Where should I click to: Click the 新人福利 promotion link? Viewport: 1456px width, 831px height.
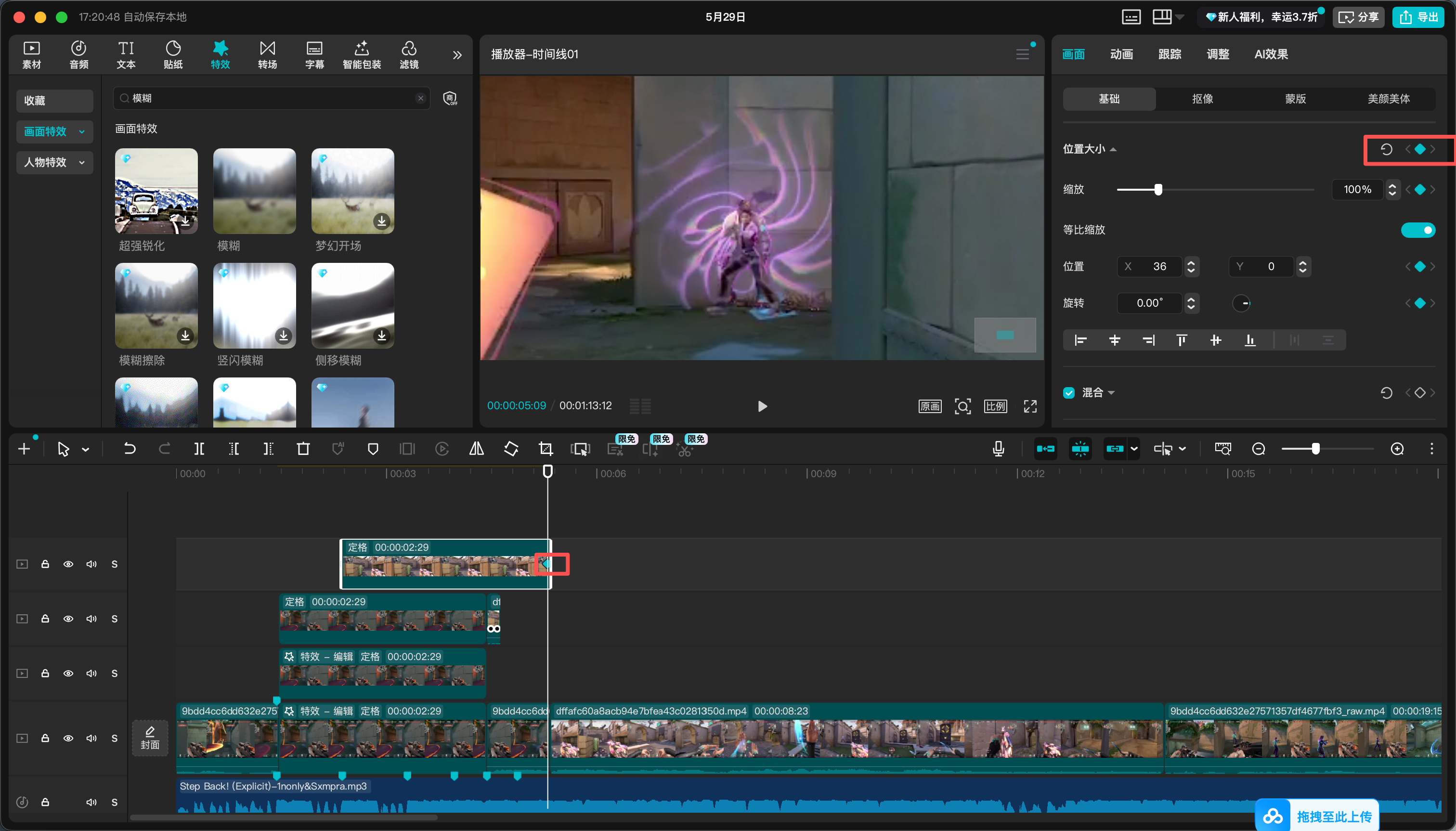pos(1261,17)
